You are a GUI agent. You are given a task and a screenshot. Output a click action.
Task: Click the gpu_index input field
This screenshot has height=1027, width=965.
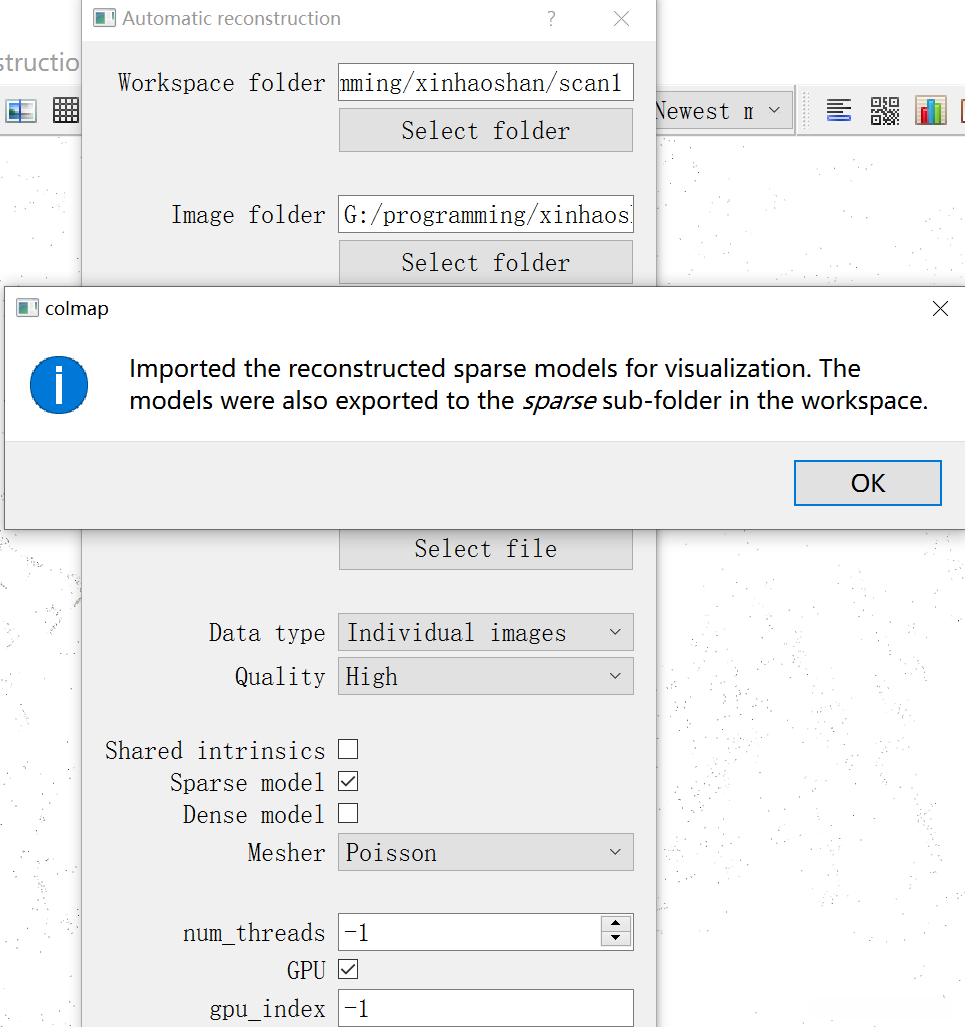point(485,1008)
